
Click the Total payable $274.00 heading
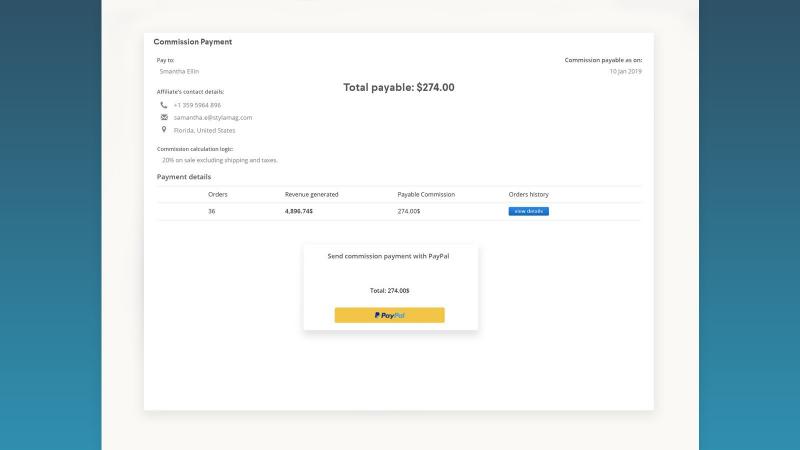399,87
